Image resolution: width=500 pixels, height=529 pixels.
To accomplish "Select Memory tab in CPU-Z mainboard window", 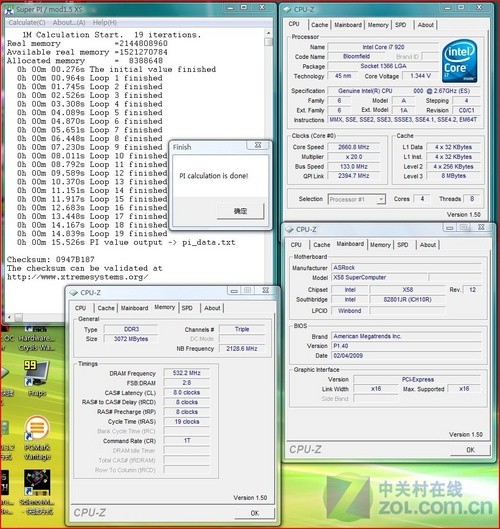I will click(x=380, y=245).
